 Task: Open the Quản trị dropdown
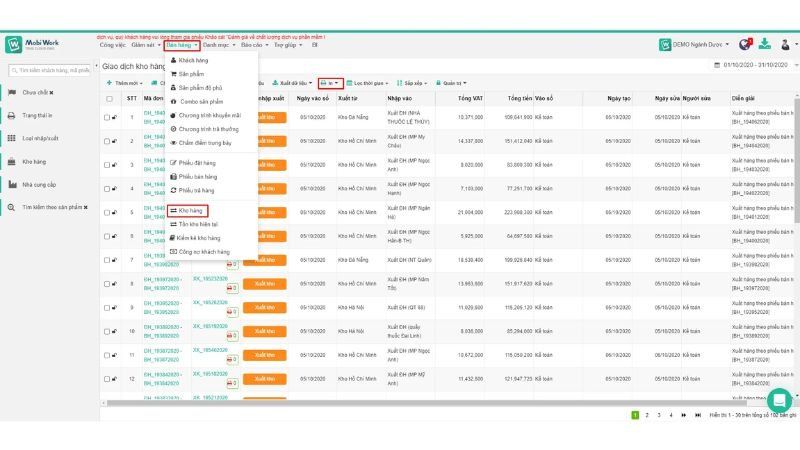point(451,83)
